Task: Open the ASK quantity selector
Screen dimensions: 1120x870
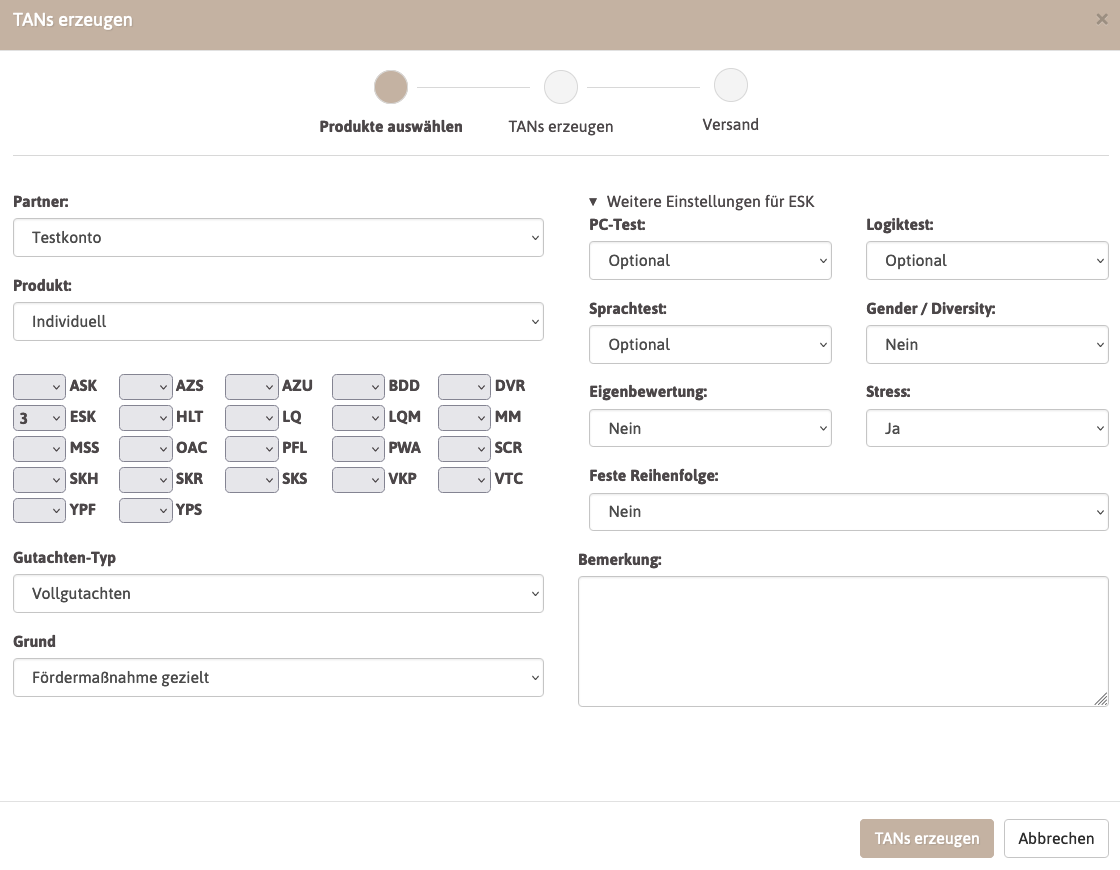Action: (x=39, y=386)
